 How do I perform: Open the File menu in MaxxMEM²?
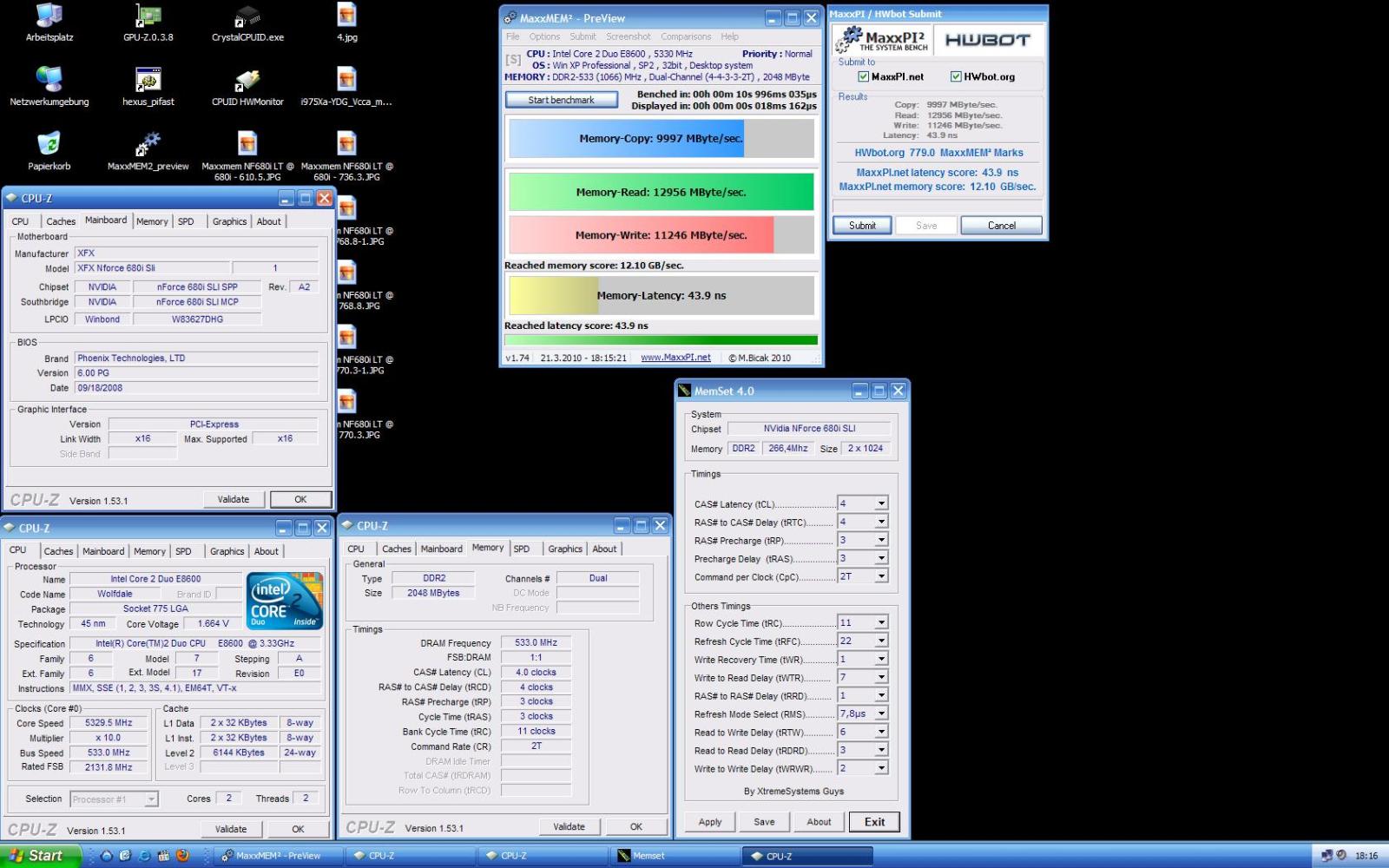tap(513, 36)
